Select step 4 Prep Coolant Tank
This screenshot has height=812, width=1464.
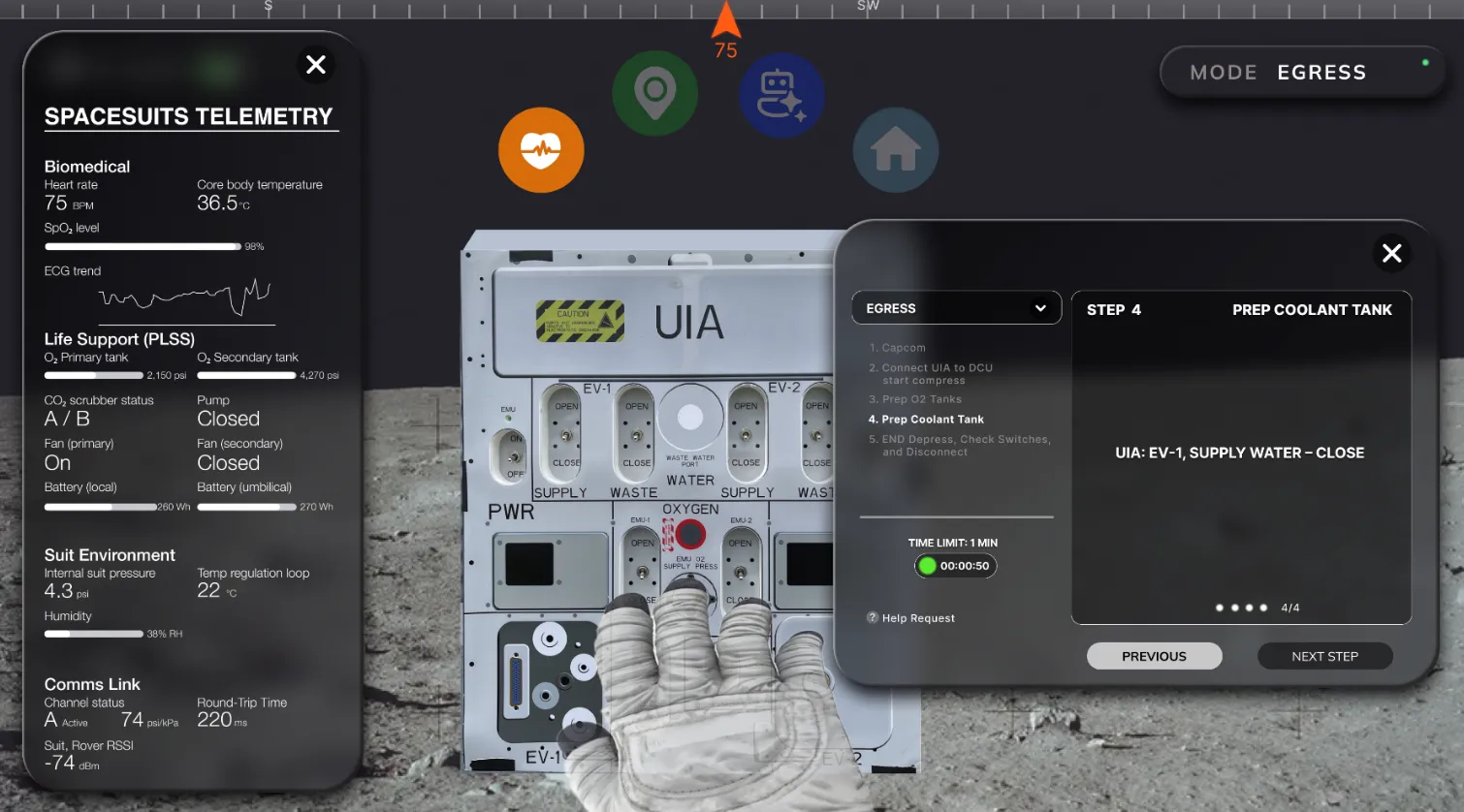click(x=926, y=420)
